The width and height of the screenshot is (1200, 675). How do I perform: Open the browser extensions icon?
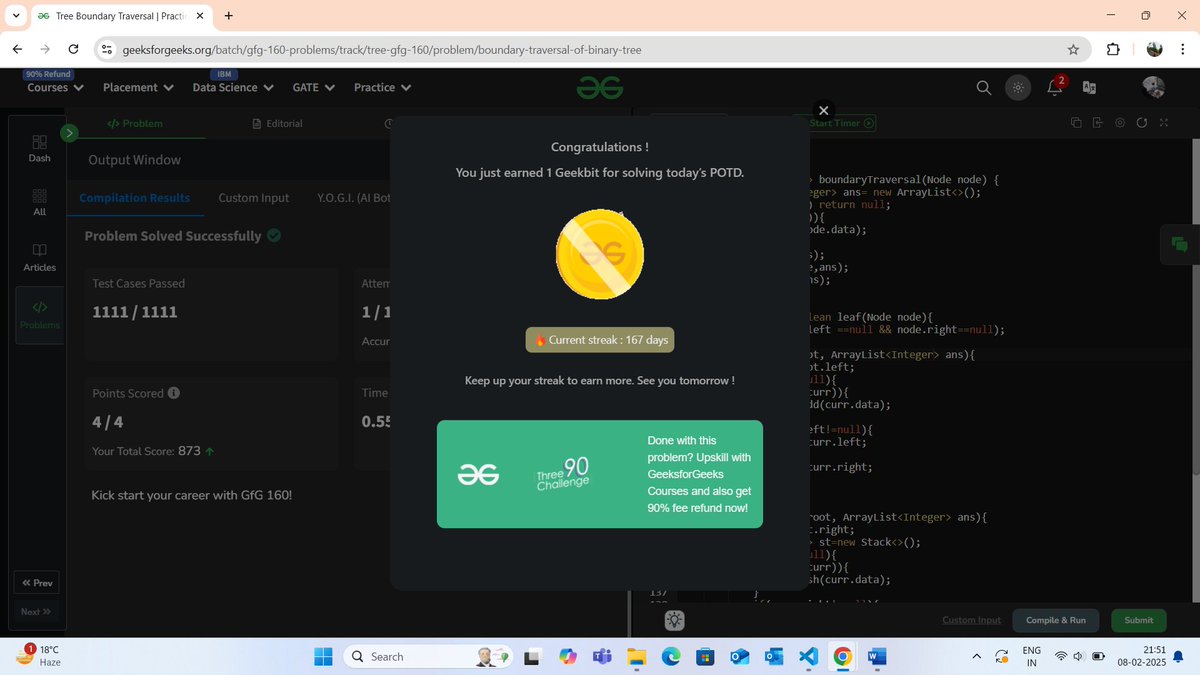click(x=1113, y=49)
